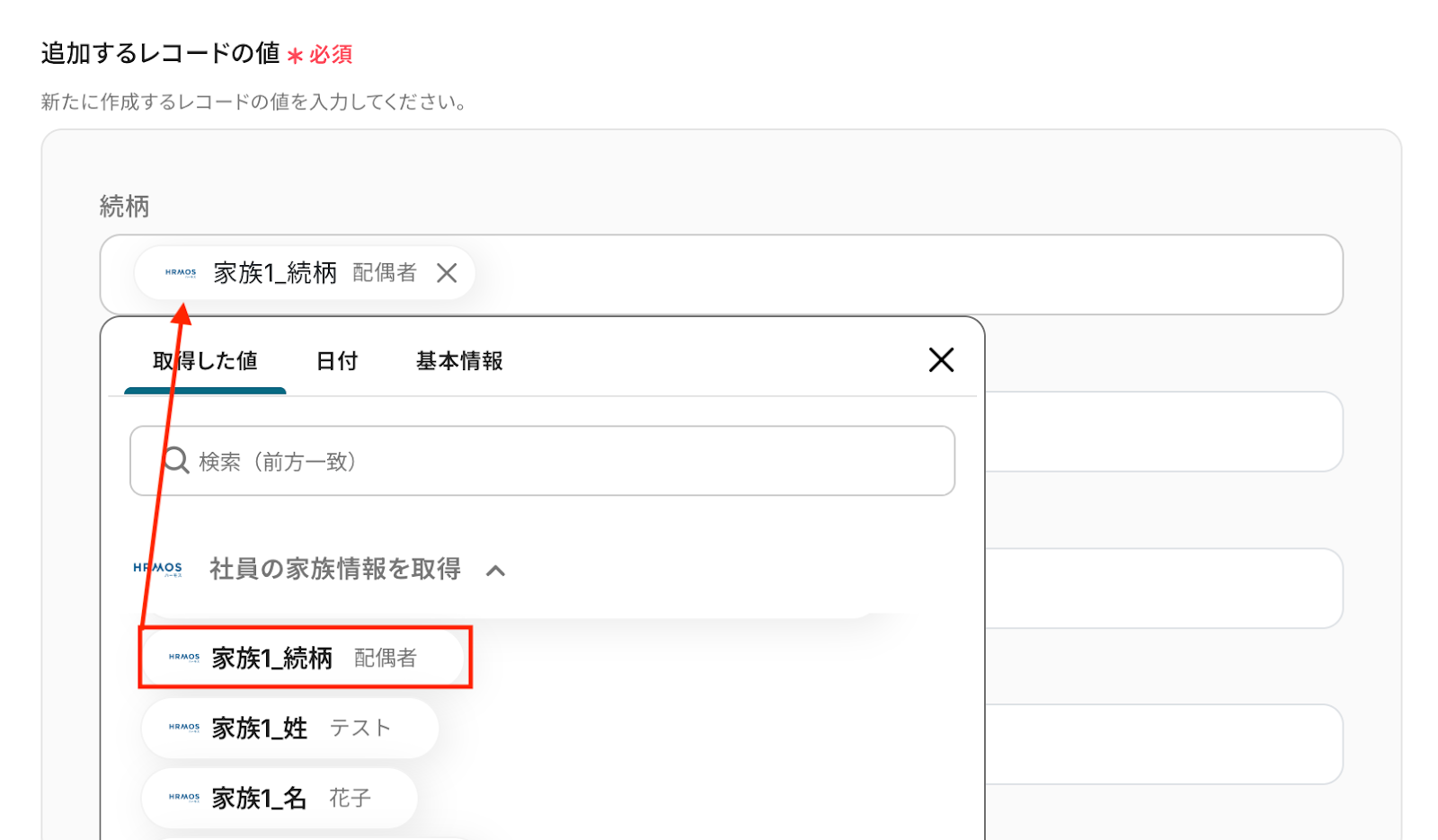This screenshot has height=840, width=1438.
Task: Click the HRMOS logo beside 社員の家族情報を取得
Action: click(x=157, y=569)
